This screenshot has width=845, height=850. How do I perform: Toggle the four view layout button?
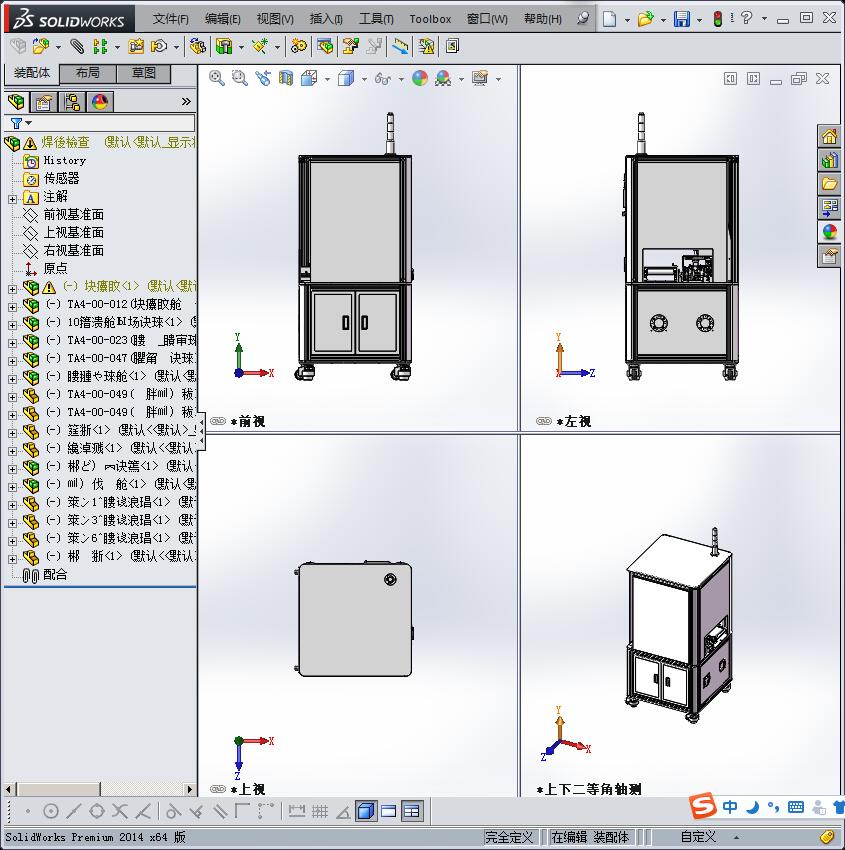pyautogui.click(x=412, y=811)
